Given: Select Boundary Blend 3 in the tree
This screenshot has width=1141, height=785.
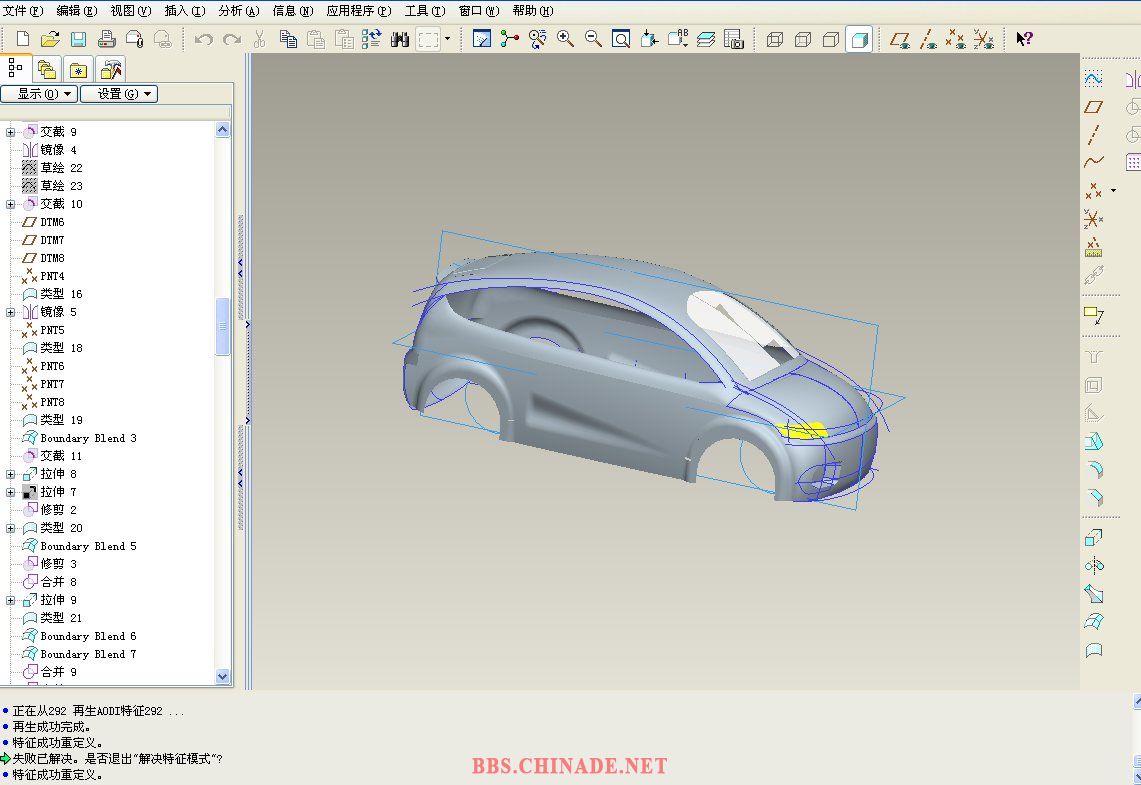Looking at the screenshot, I should 88,438.
